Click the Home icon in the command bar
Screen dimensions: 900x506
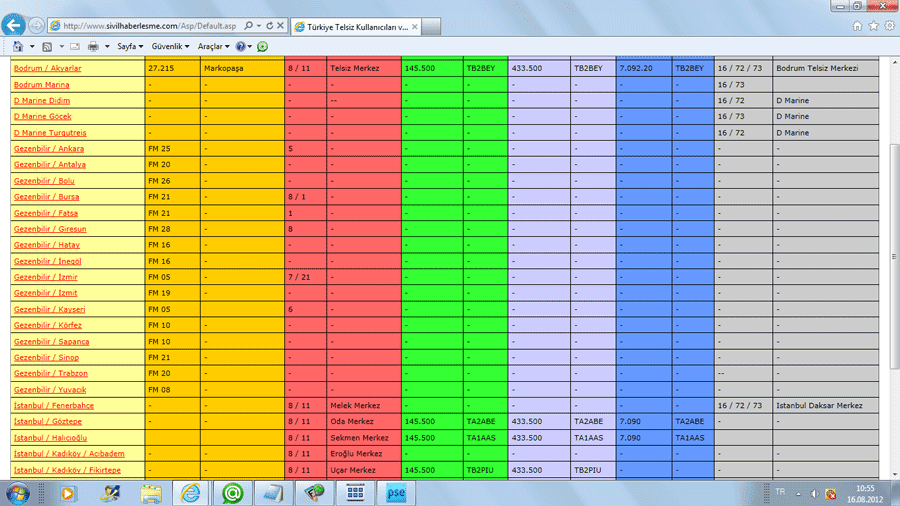click(18, 47)
